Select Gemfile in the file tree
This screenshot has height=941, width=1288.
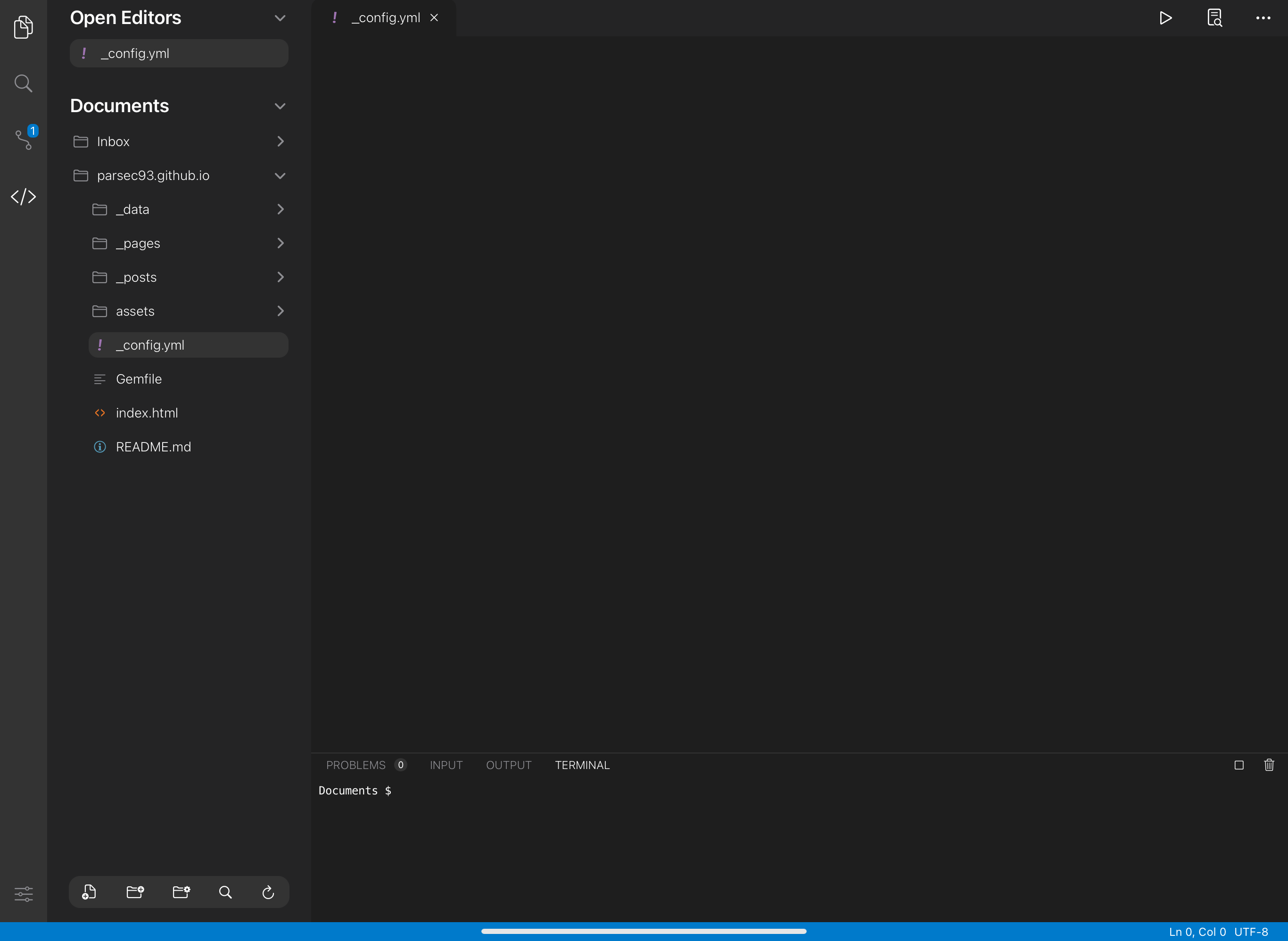coord(140,379)
